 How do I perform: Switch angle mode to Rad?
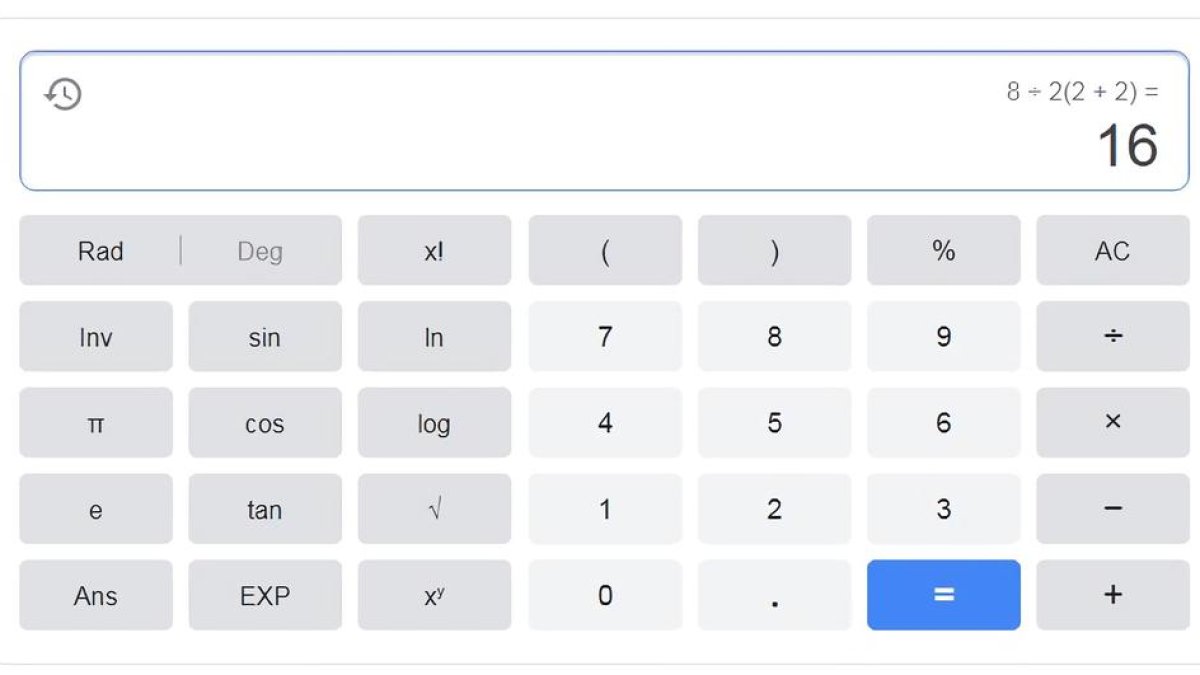pyautogui.click(x=100, y=251)
